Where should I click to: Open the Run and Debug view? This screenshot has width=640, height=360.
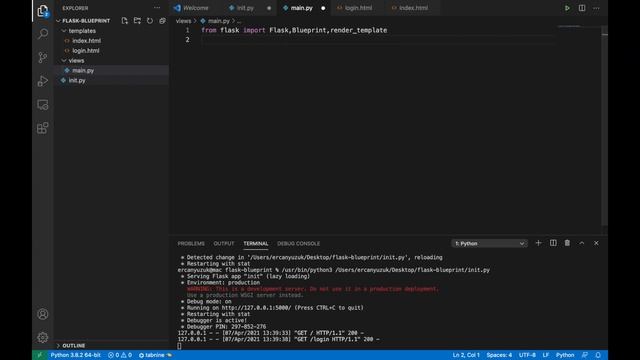pos(43,81)
